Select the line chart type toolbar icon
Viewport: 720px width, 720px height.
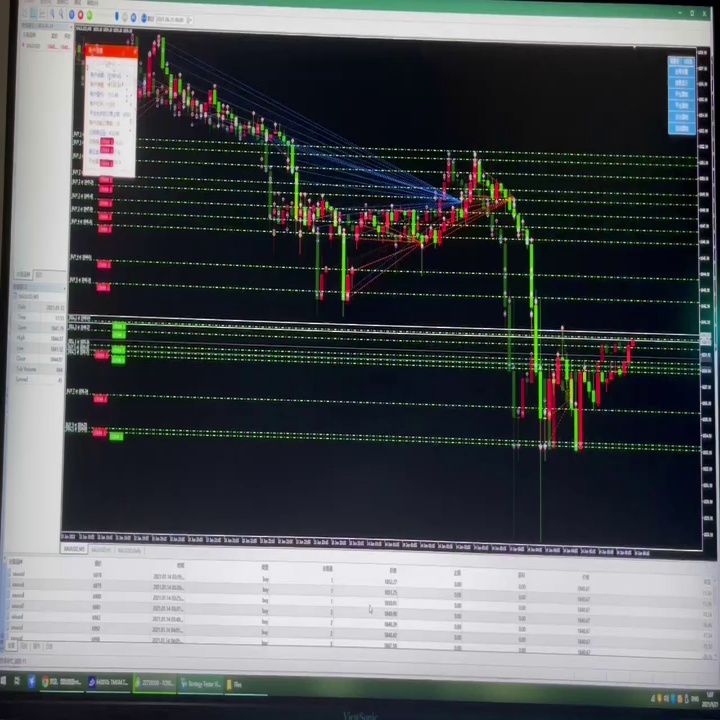(x=42, y=13)
